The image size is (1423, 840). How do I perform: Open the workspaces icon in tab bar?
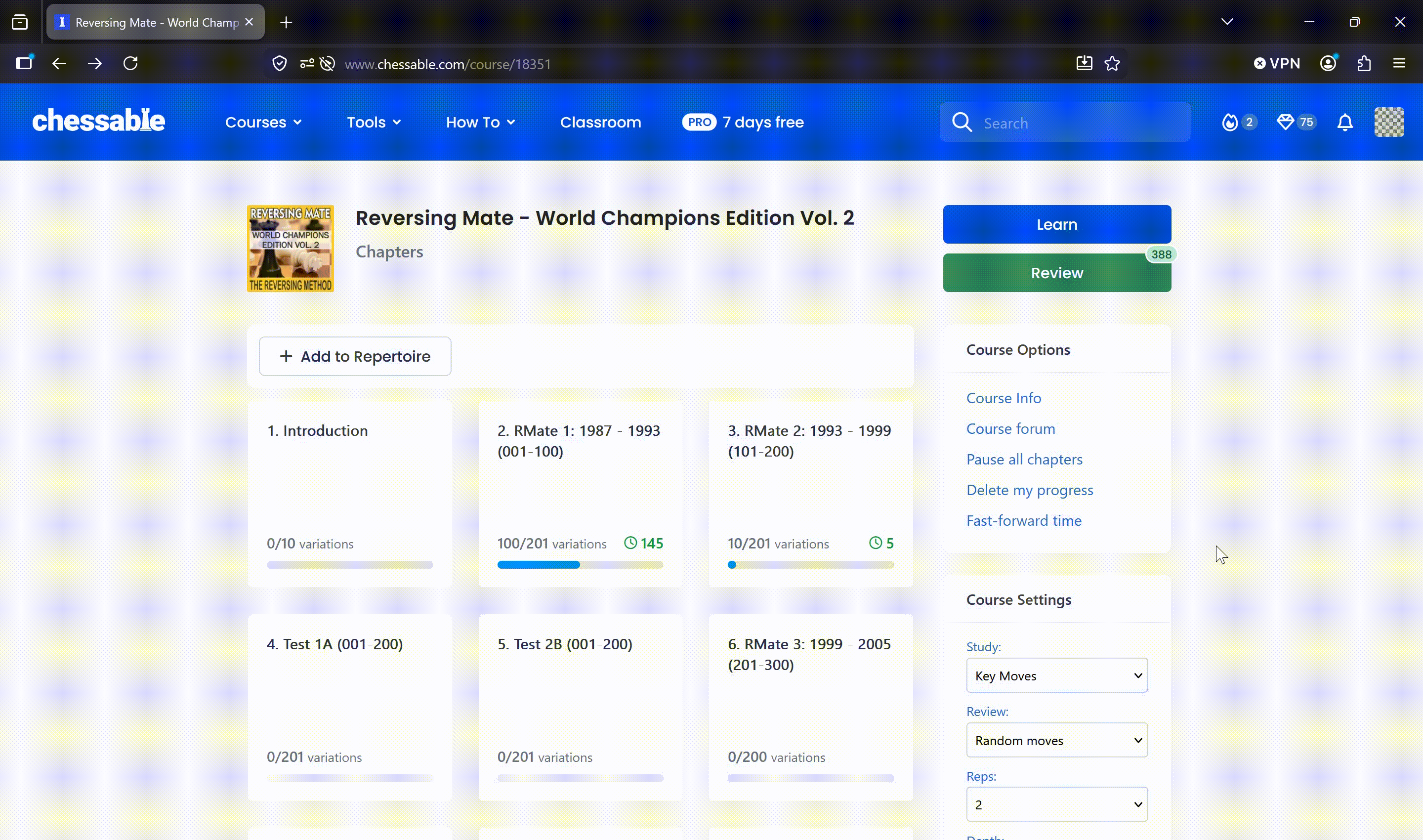(20, 23)
